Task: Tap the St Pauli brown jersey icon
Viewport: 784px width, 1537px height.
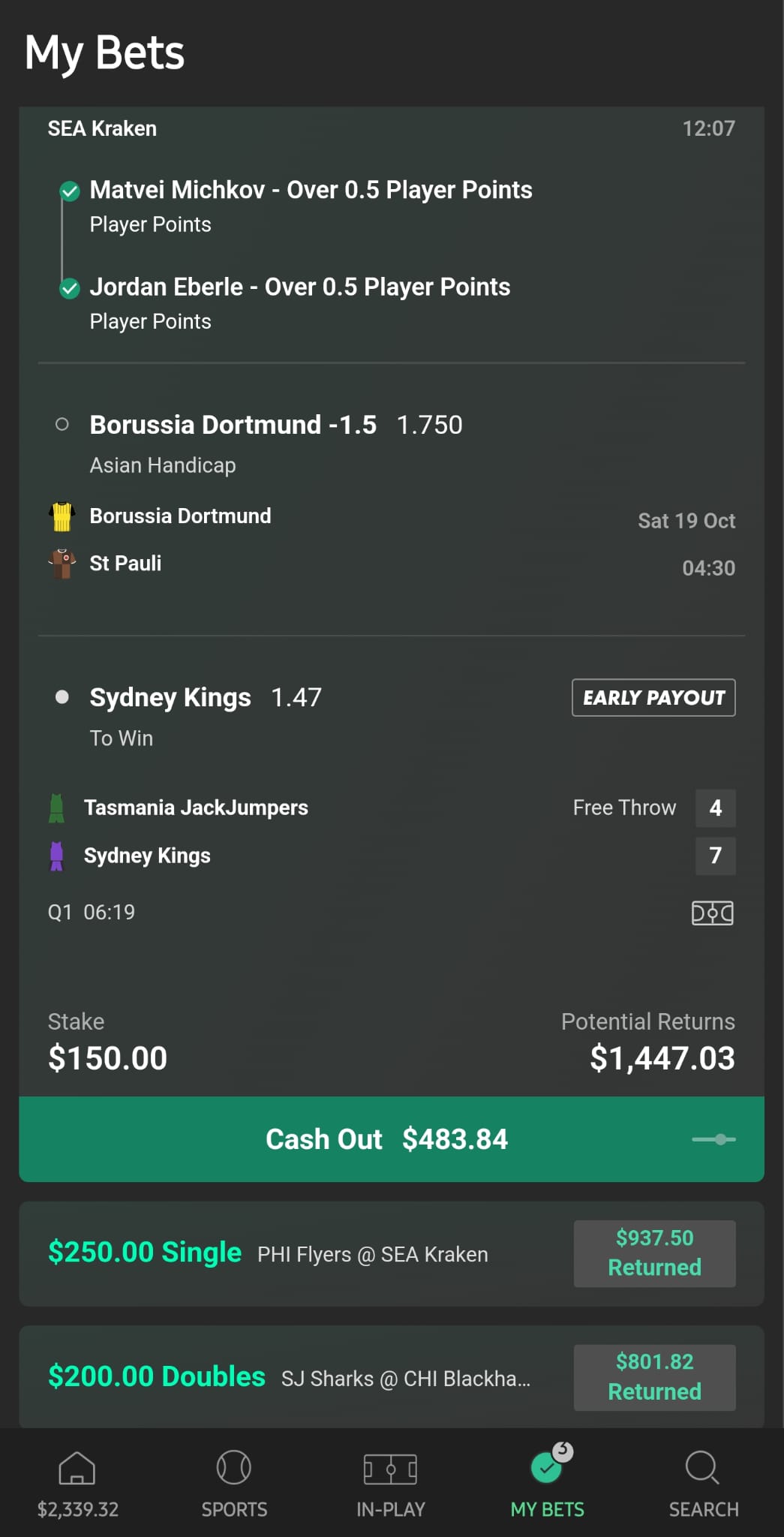Action: click(62, 564)
